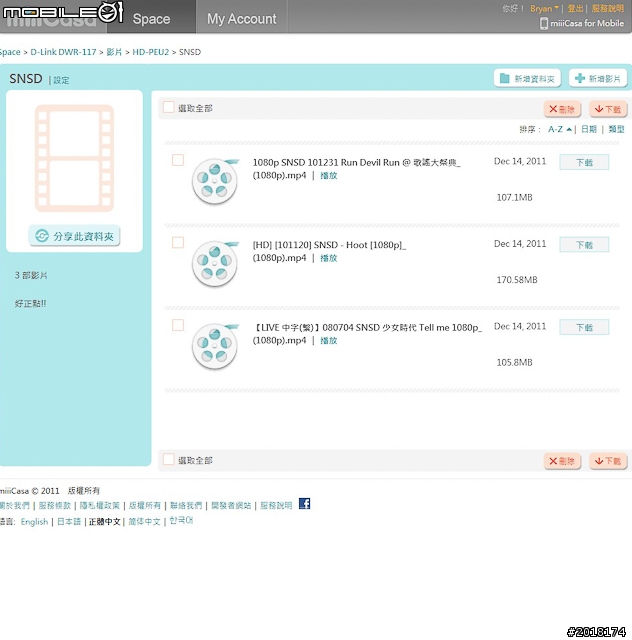Open the 服務說明 link in top bar

tap(608, 9)
